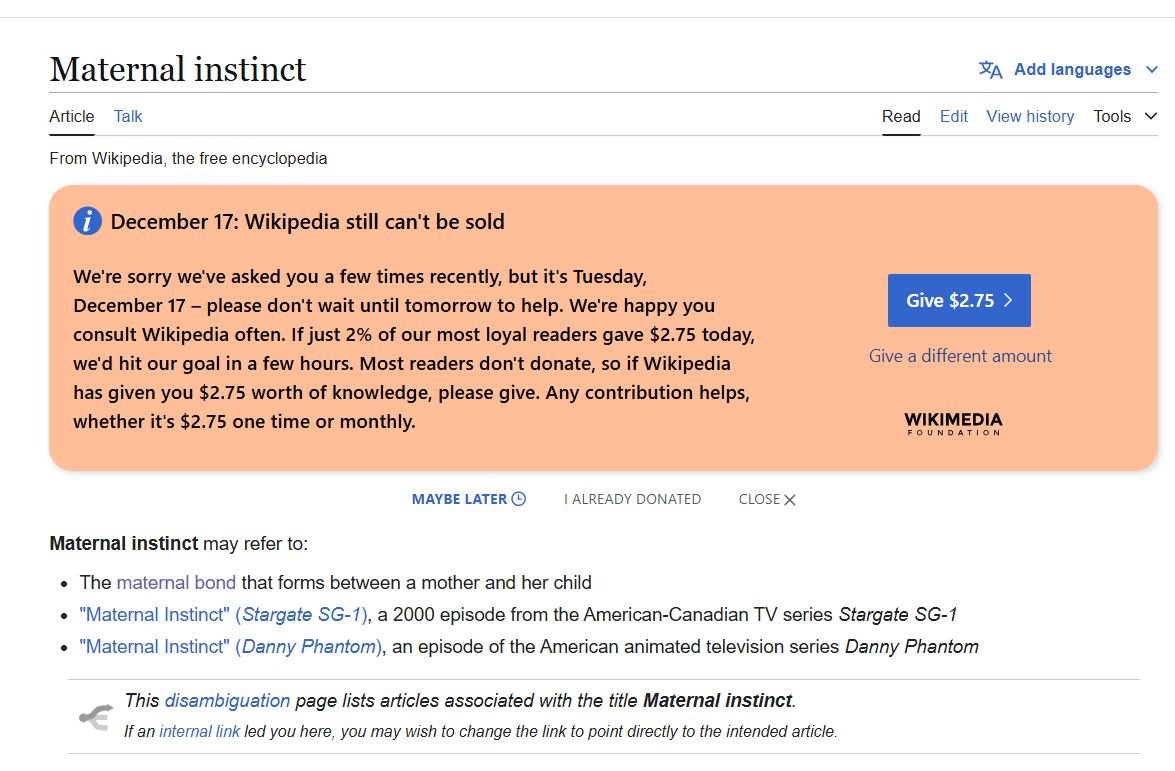The image size is (1175, 771).
Task: Click the blue info icon in banner
Action: click(88, 221)
